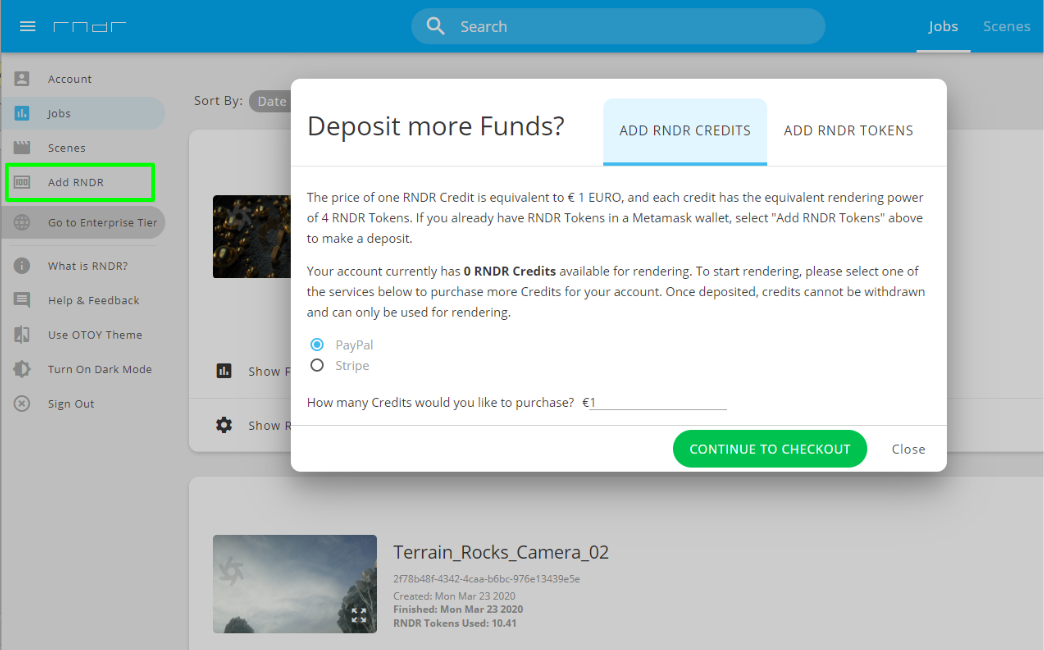This screenshot has width=1044, height=650.
Task: Switch to the Add RNDR Tokens tab
Action: click(848, 131)
